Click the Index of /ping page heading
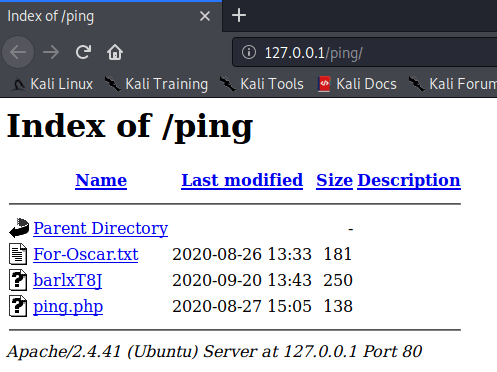 (x=130, y=127)
